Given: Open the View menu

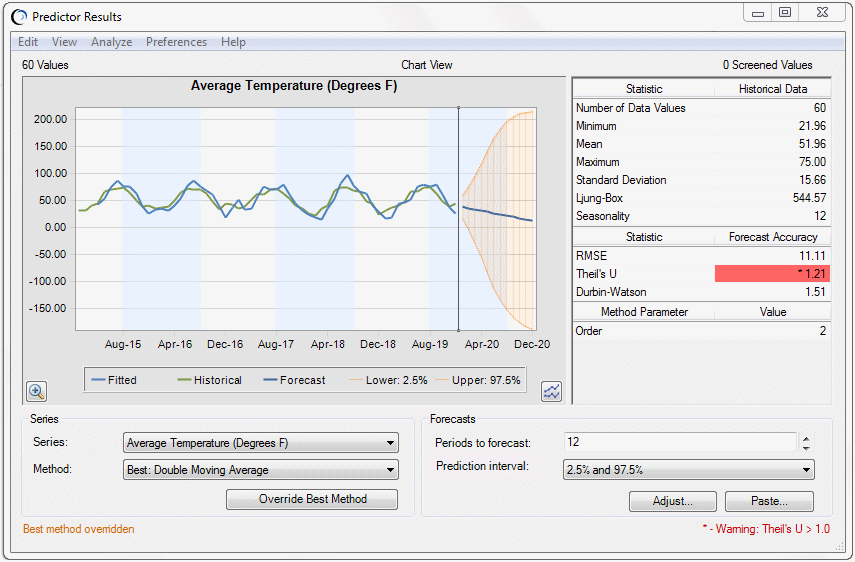Looking at the screenshot, I should (x=64, y=42).
